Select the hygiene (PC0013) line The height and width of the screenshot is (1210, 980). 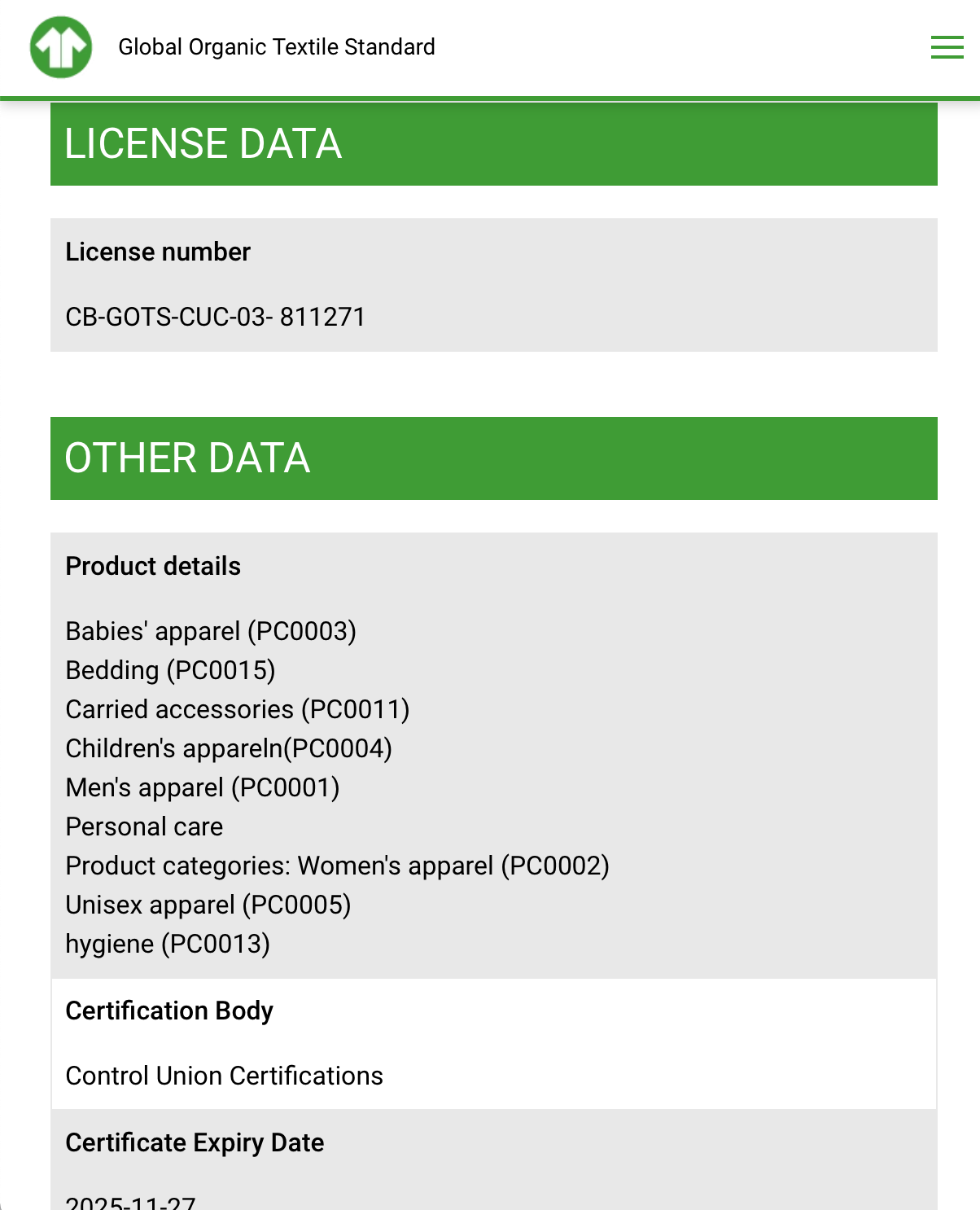(168, 945)
